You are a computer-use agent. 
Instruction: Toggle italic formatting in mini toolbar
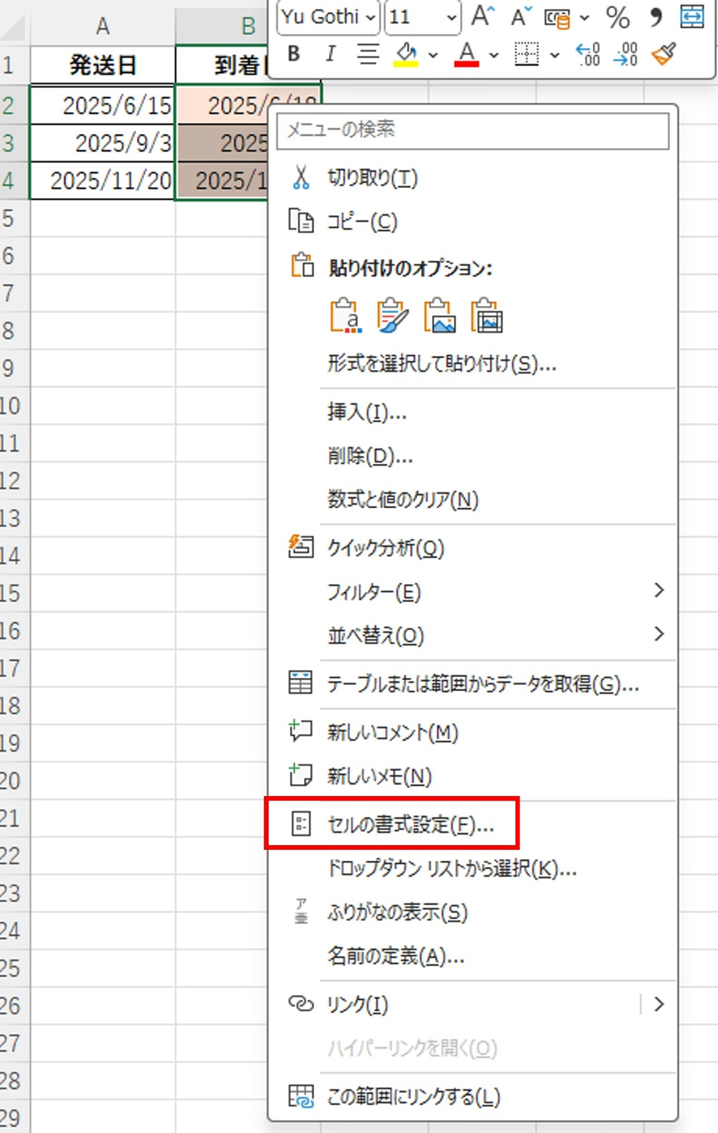(330, 54)
